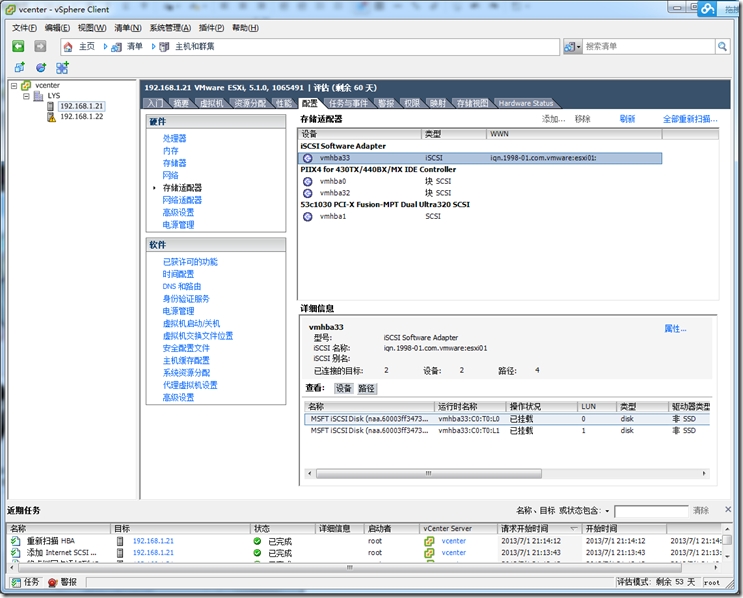743x598 pixels.
Task: Open the 插件(P) menu
Action: tap(211, 28)
